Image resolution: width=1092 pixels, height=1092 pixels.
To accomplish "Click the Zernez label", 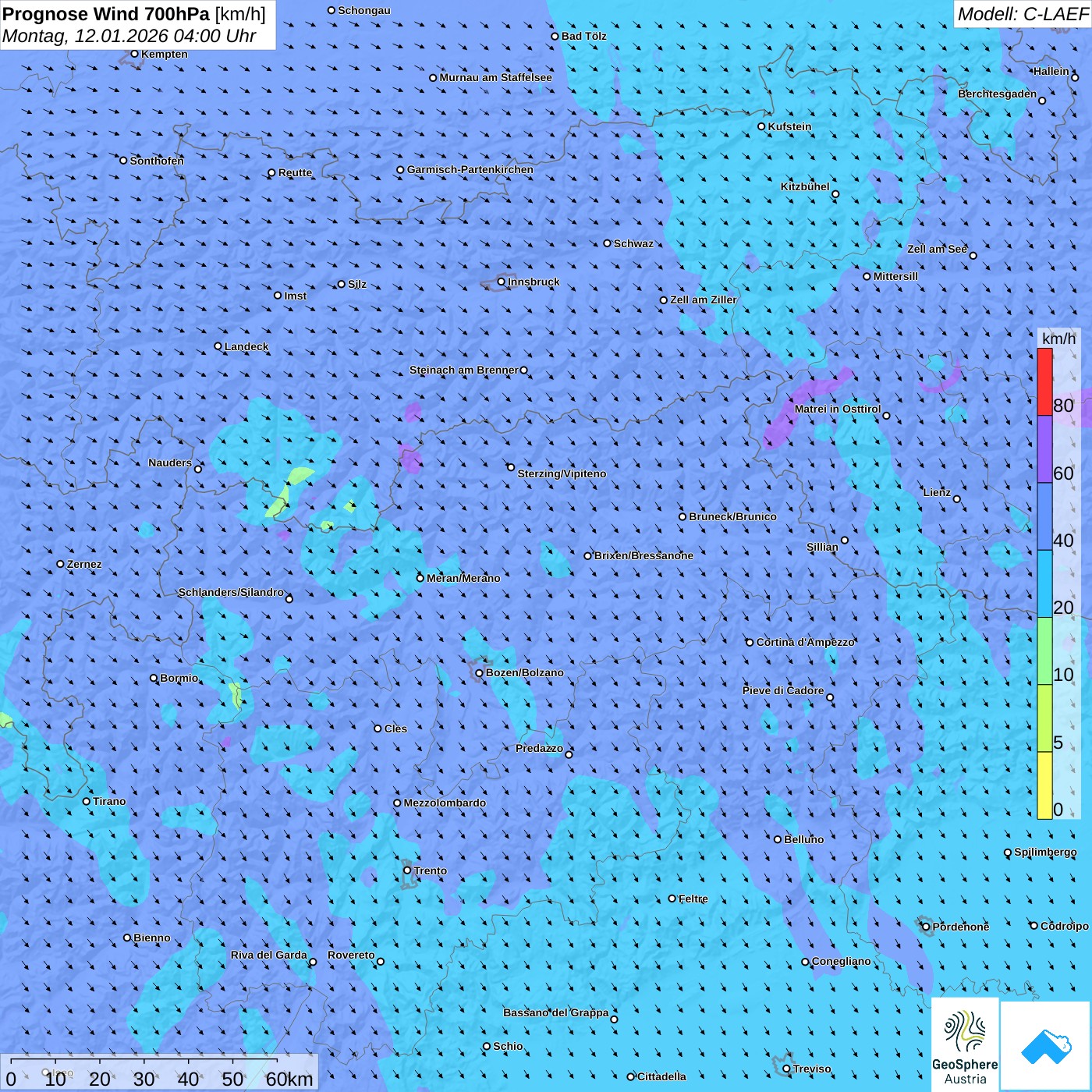I will point(84,564).
